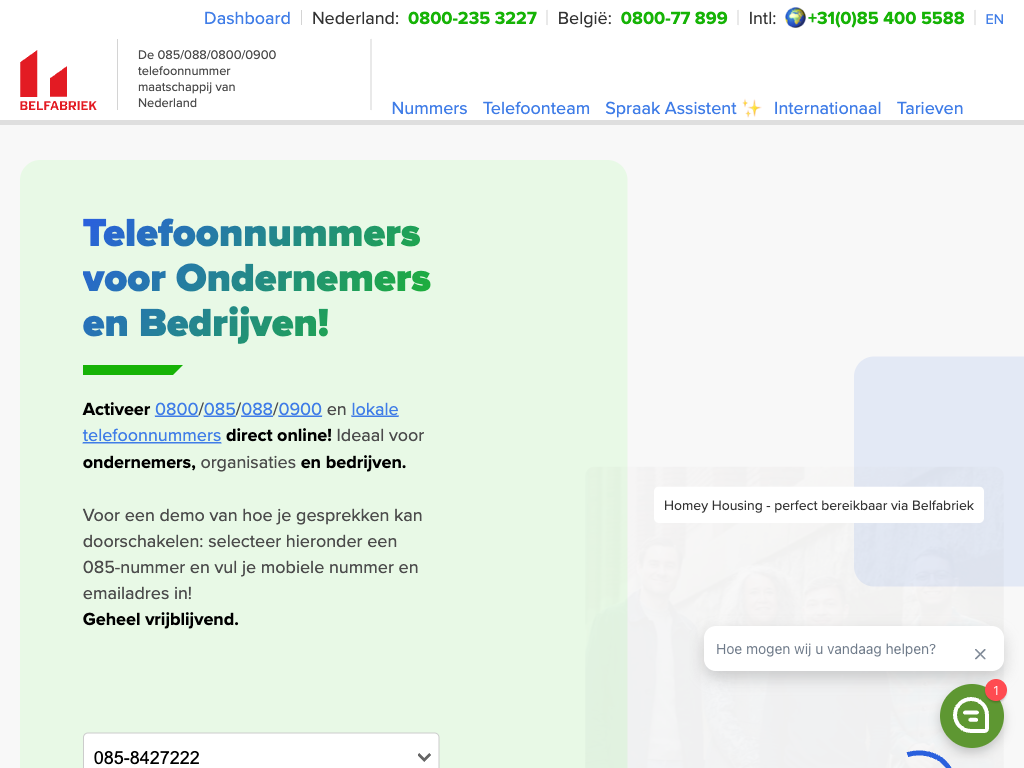
Task: Open the green chat widget icon
Action: click(971, 715)
